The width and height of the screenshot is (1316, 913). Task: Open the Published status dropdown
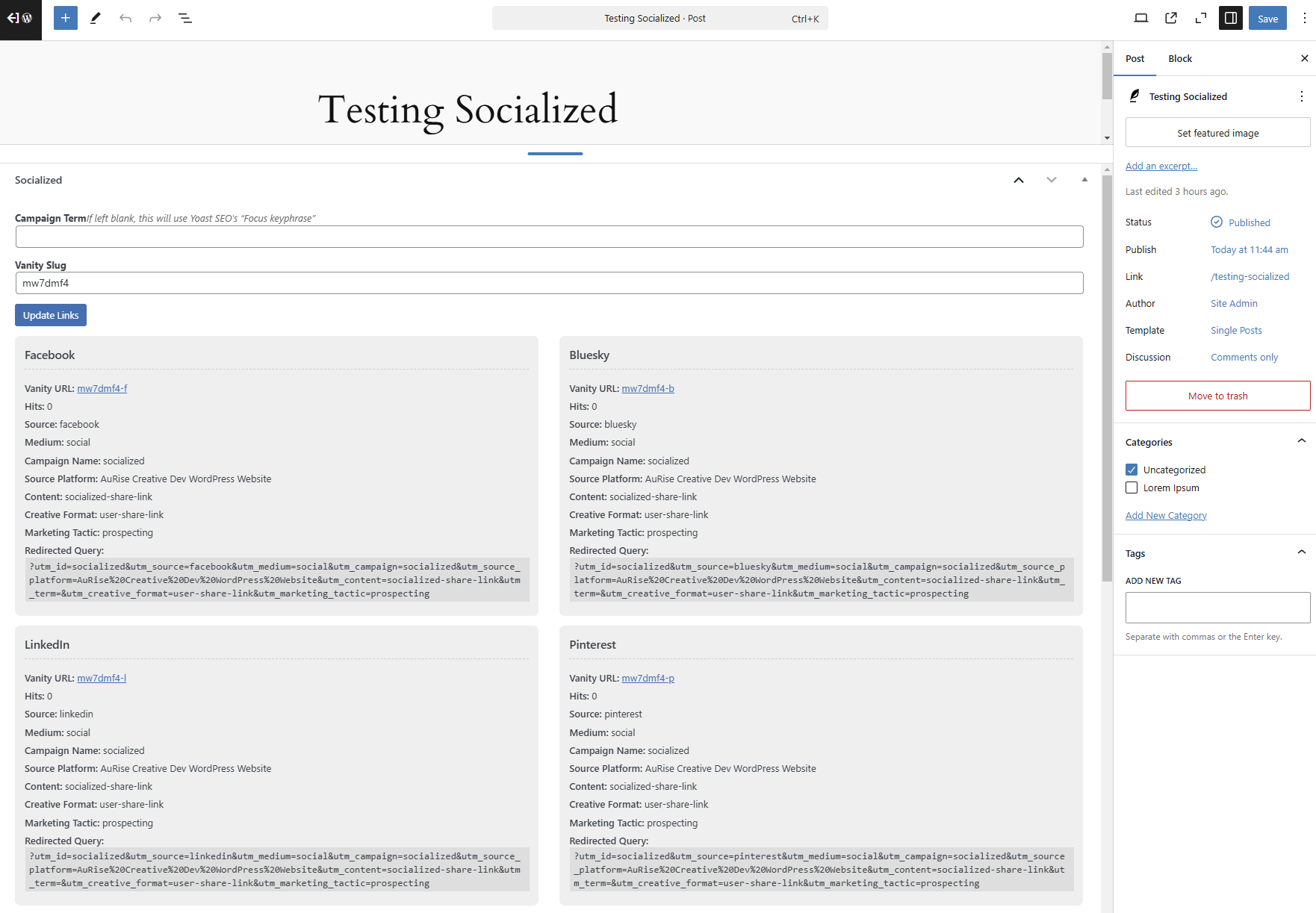[1241, 222]
